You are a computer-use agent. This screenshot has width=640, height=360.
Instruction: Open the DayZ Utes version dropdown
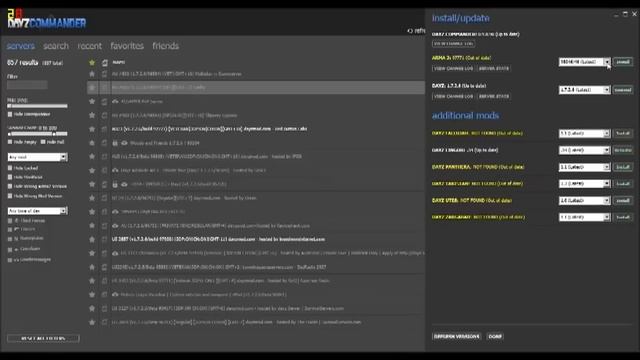584,200
